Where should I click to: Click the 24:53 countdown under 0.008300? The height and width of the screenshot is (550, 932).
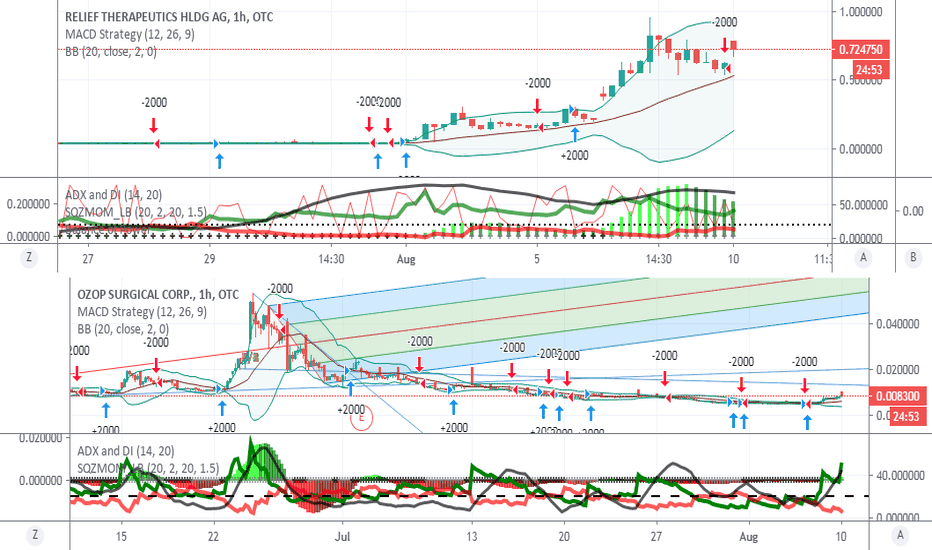(906, 416)
